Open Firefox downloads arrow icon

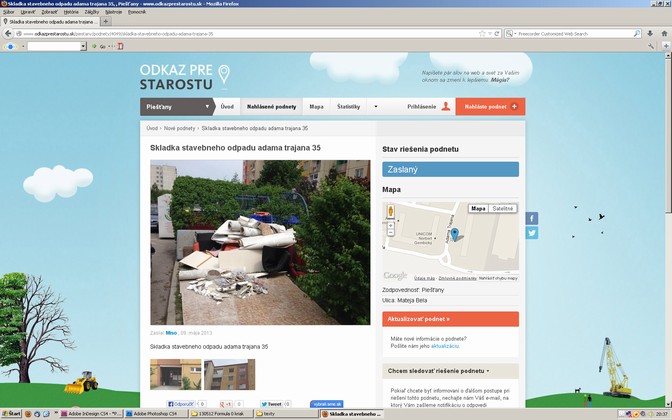tap(650, 33)
